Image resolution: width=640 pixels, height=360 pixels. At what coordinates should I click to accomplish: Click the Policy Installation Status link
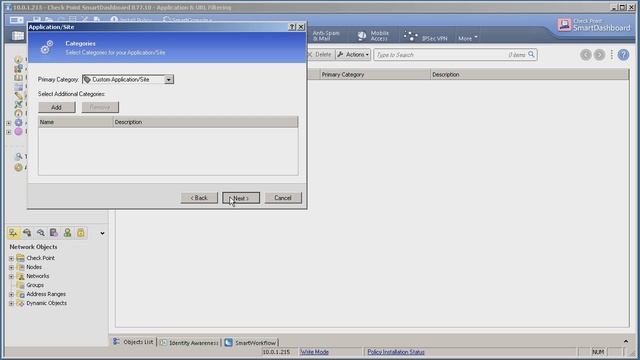[x=396, y=352]
